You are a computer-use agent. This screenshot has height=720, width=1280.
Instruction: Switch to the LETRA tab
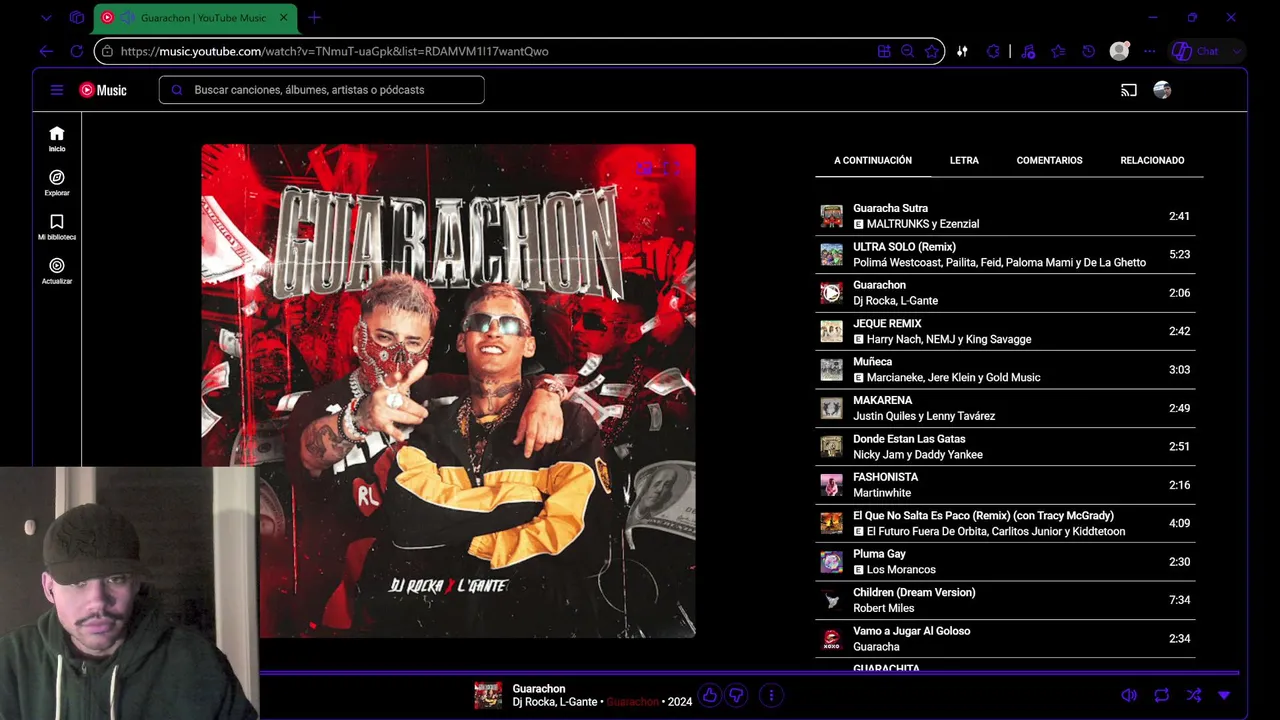click(x=964, y=160)
